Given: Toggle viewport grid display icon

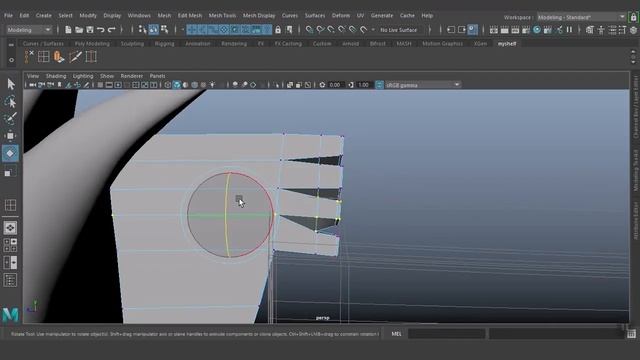Looking at the screenshot, I should tap(100, 85).
